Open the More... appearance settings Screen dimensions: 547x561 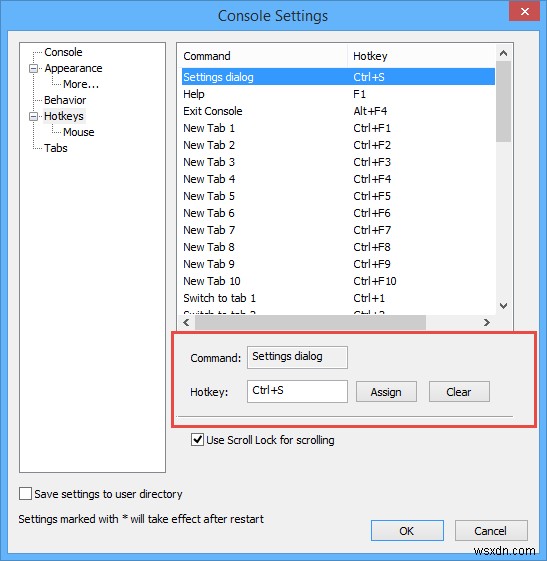click(81, 84)
